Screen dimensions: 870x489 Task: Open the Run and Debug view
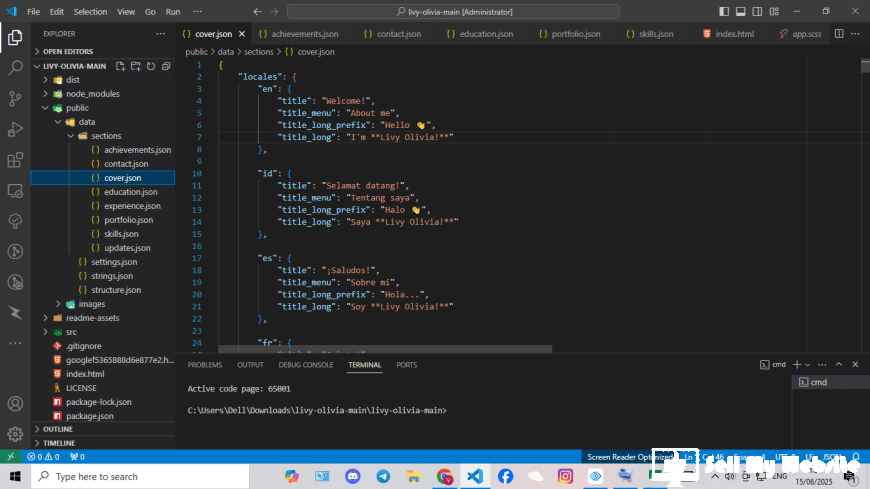pos(15,129)
